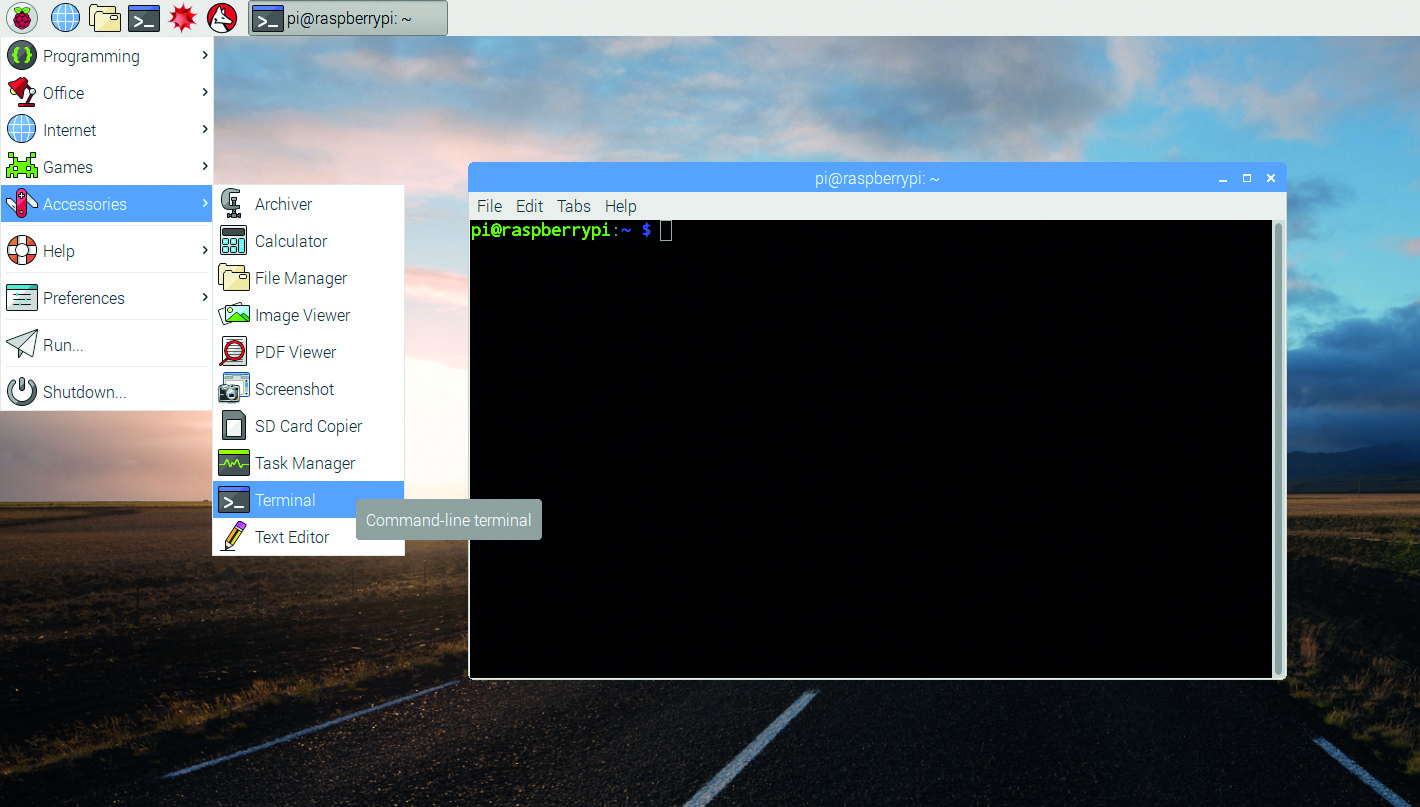The width and height of the screenshot is (1420, 807).
Task: Open the web browser from the taskbar
Action: click(65, 17)
